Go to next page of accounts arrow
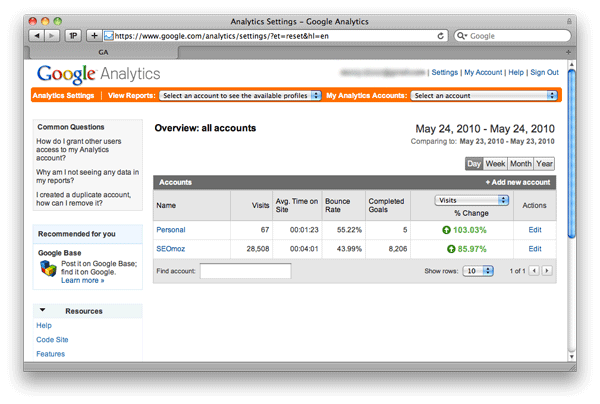The width and height of the screenshot is (600, 404). pos(547,271)
